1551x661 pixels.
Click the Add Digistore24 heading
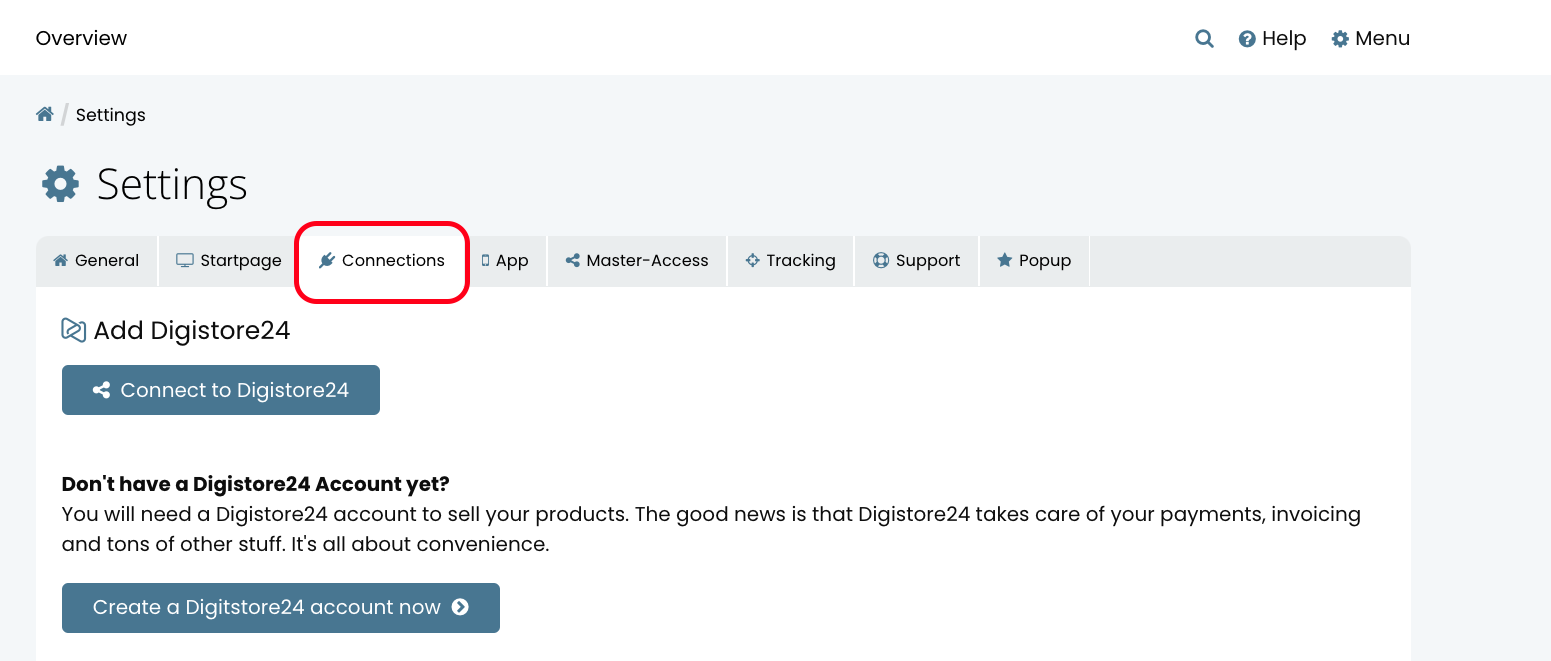[192, 331]
